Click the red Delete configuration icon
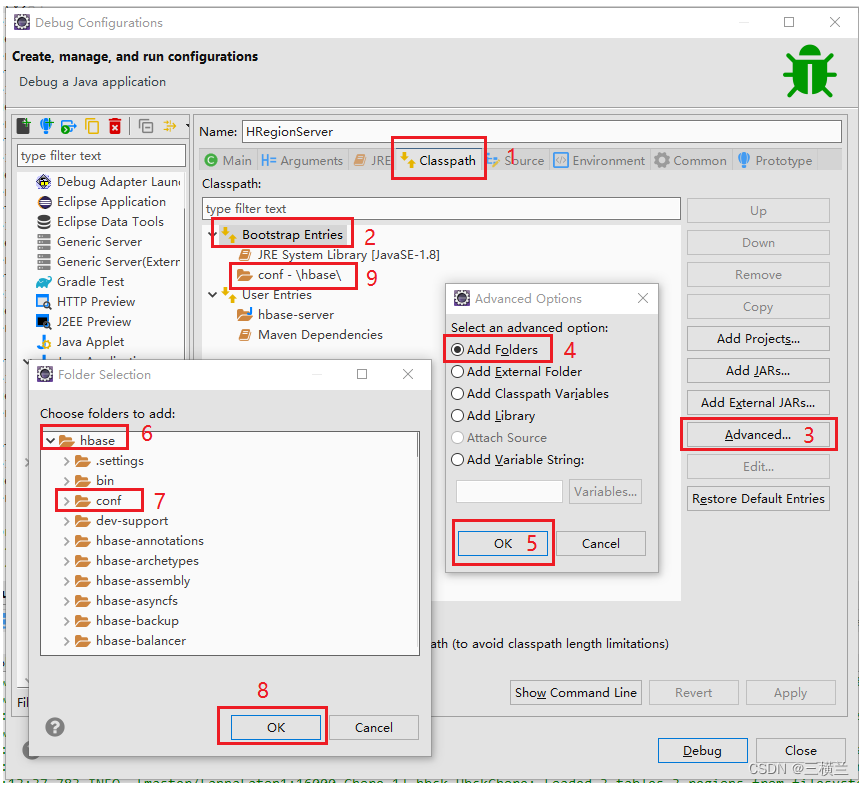 (x=115, y=127)
